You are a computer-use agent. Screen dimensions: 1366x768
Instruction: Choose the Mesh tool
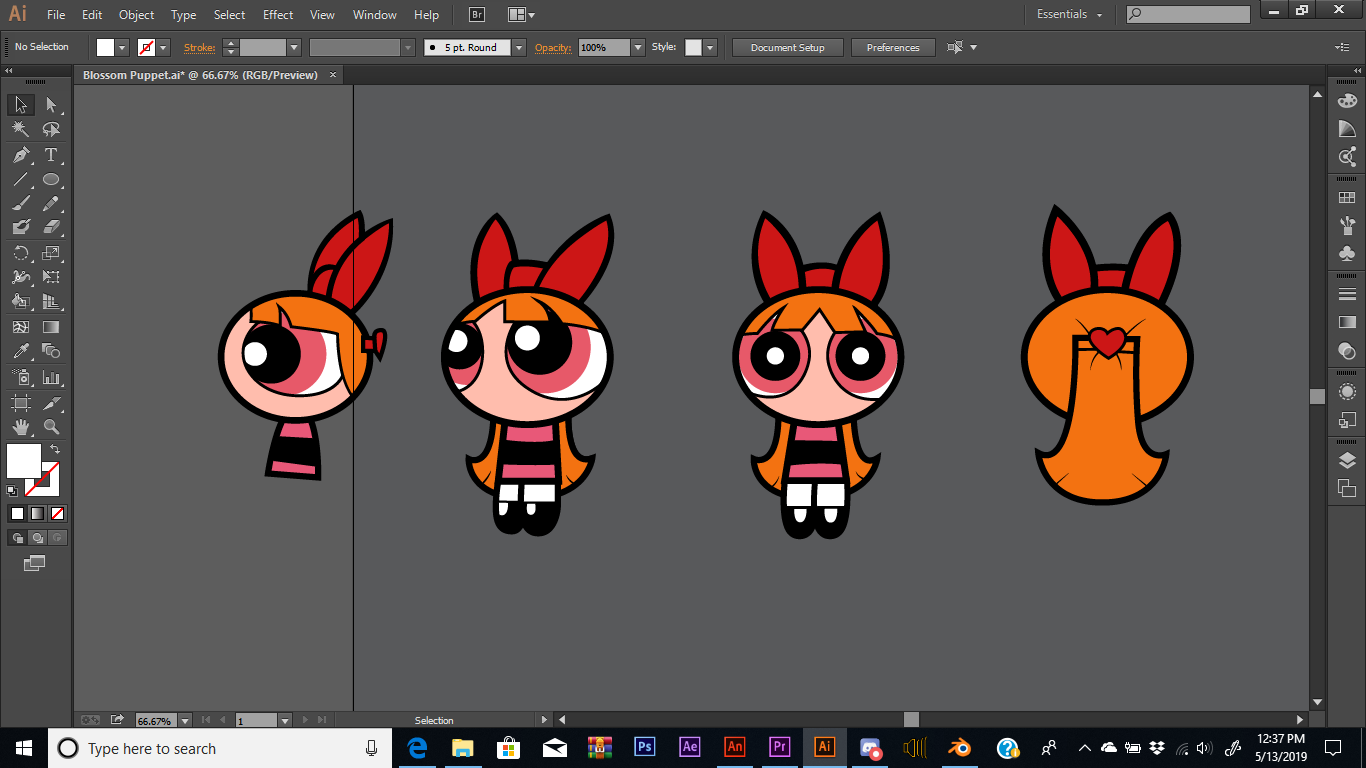[21, 327]
